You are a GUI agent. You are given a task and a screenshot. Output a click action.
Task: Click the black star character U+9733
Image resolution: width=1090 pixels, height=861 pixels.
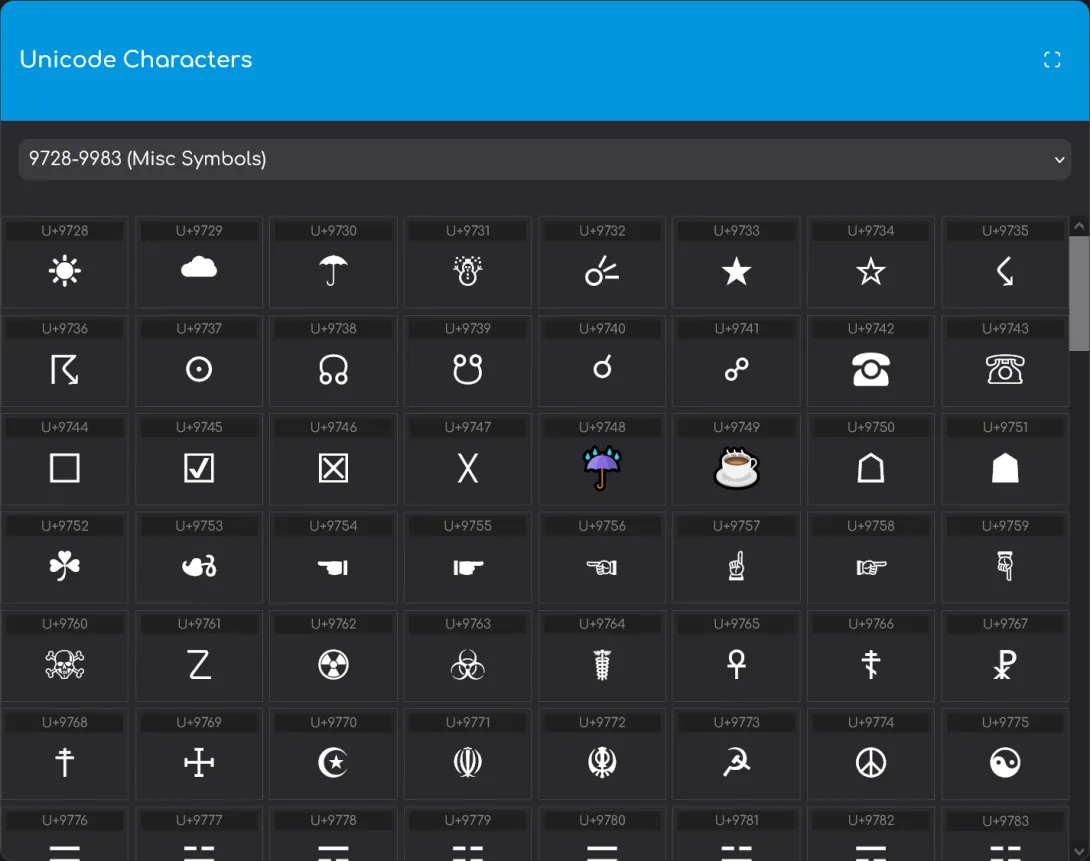click(736, 270)
